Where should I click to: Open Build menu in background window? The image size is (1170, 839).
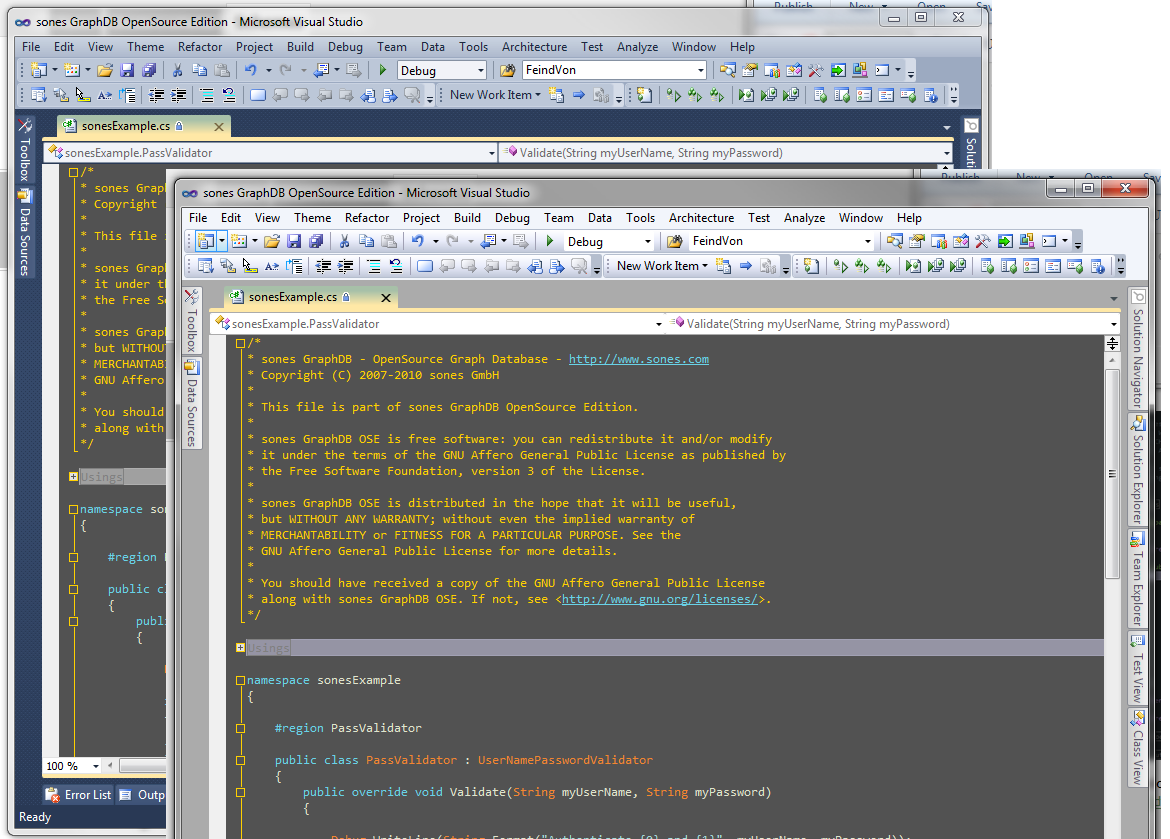(x=300, y=47)
